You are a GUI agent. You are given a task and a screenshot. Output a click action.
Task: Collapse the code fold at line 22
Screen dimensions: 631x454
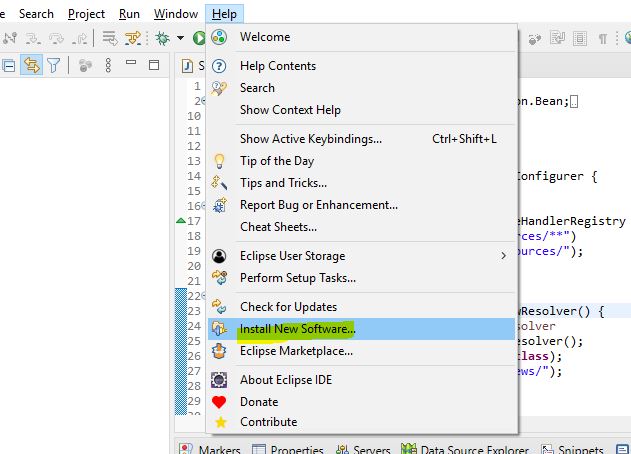click(x=204, y=296)
